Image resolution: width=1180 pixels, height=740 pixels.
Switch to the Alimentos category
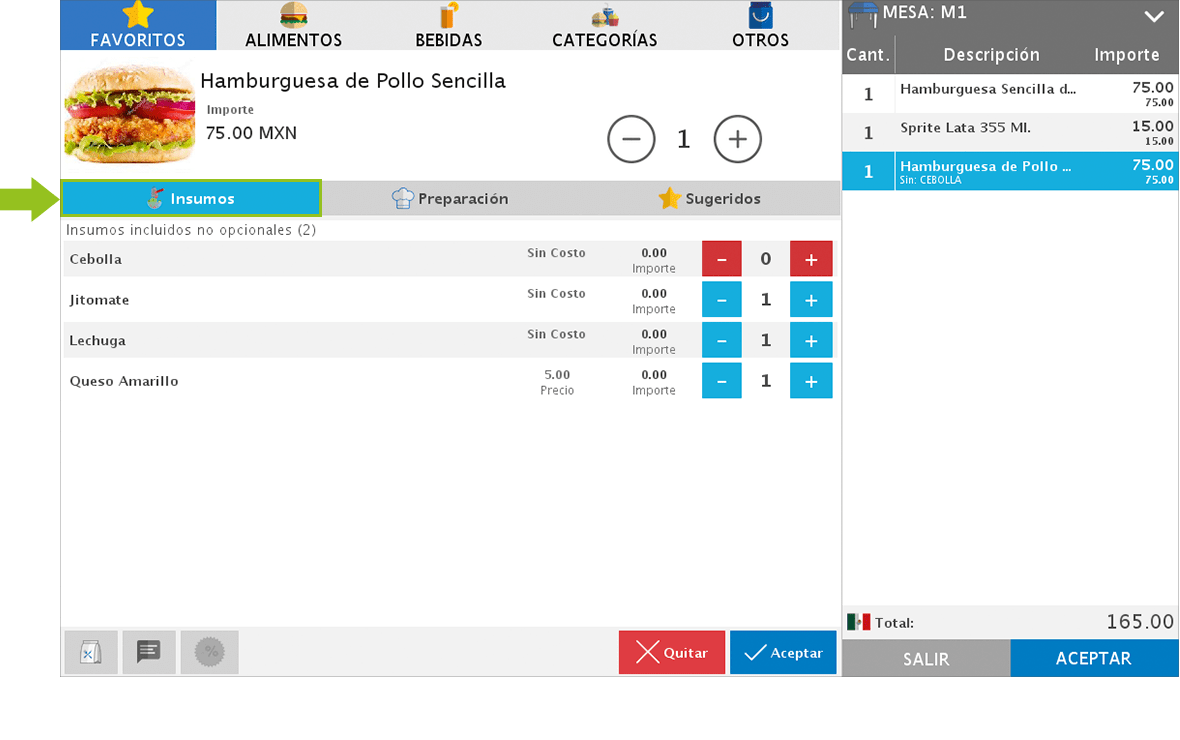click(x=293, y=26)
